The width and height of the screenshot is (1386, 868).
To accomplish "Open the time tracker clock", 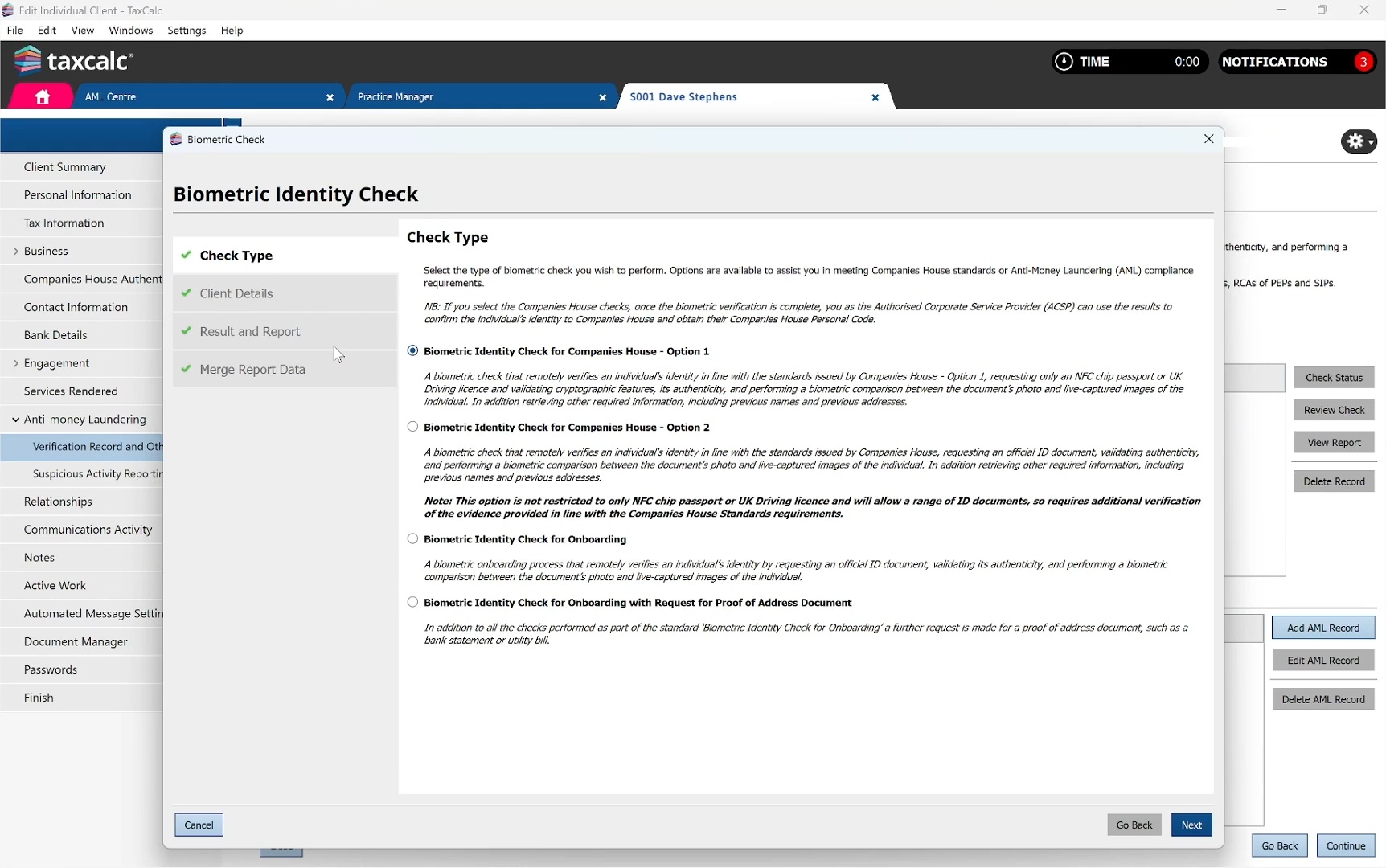I will tap(1064, 62).
